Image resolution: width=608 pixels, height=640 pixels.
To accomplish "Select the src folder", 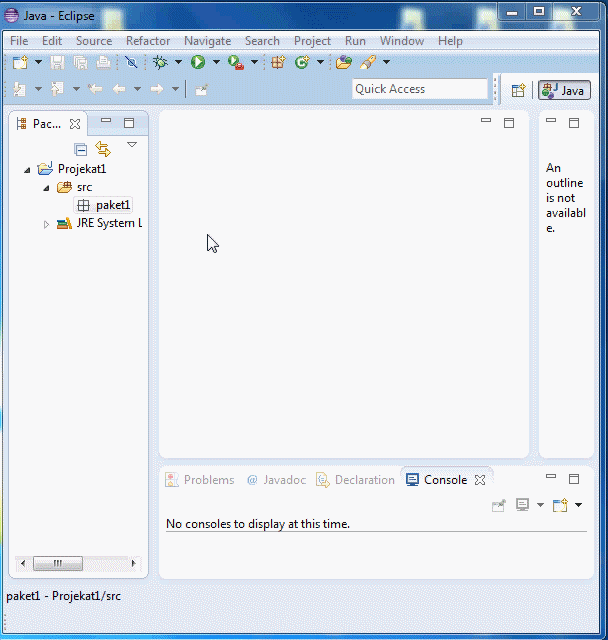I will point(74,187).
